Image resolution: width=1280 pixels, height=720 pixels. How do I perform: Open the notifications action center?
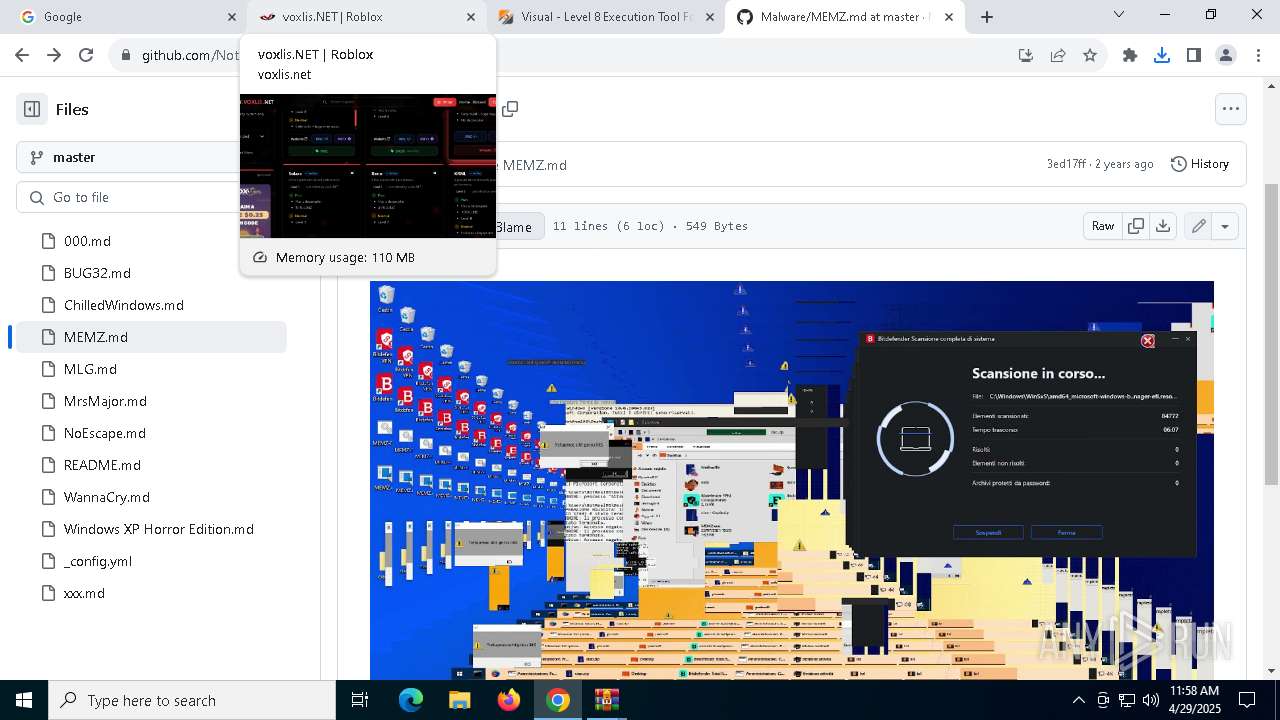1247,700
